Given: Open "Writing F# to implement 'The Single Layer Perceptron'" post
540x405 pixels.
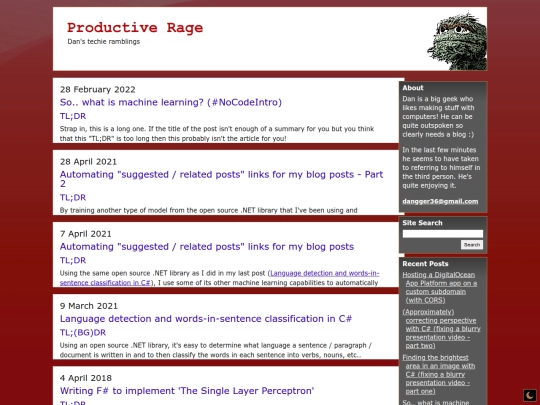Looking at the screenshot, I should (x=187, y=391).
